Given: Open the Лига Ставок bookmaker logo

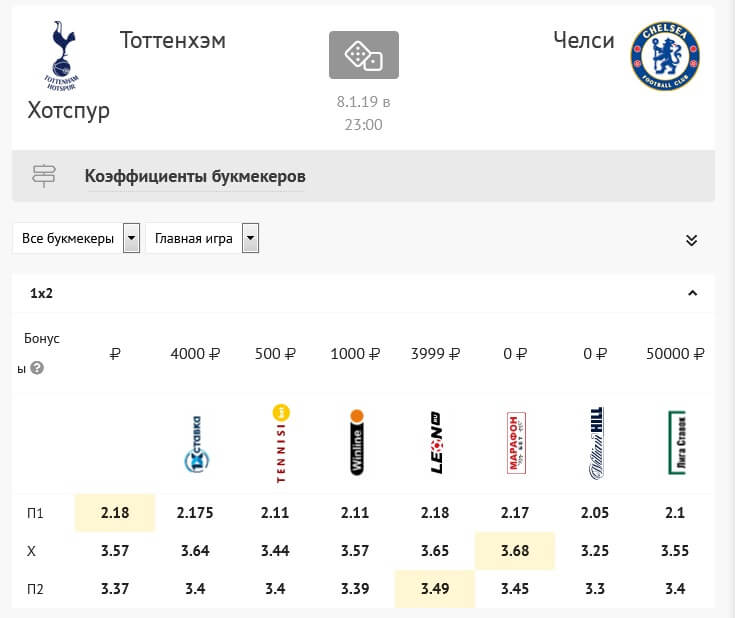Looking at the screenshot, I should coord(677,442).
